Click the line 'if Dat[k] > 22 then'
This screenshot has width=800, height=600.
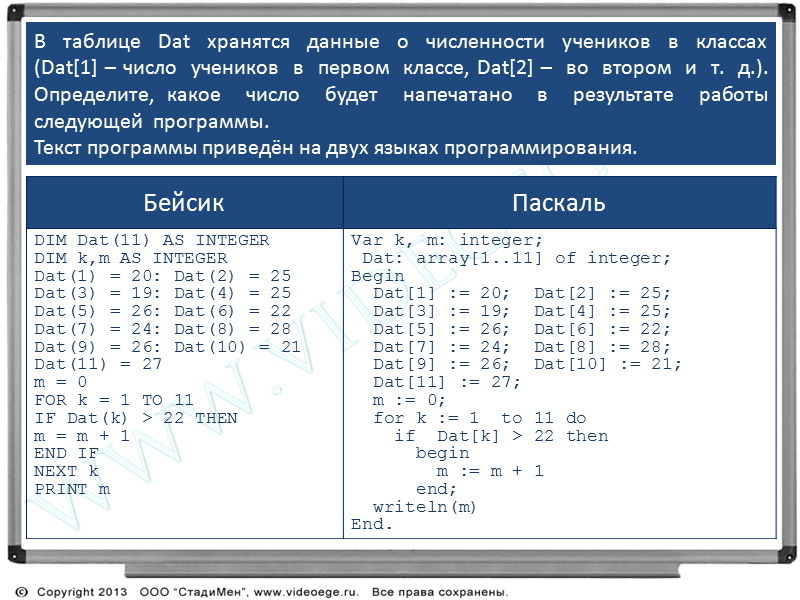coord(502,436)
